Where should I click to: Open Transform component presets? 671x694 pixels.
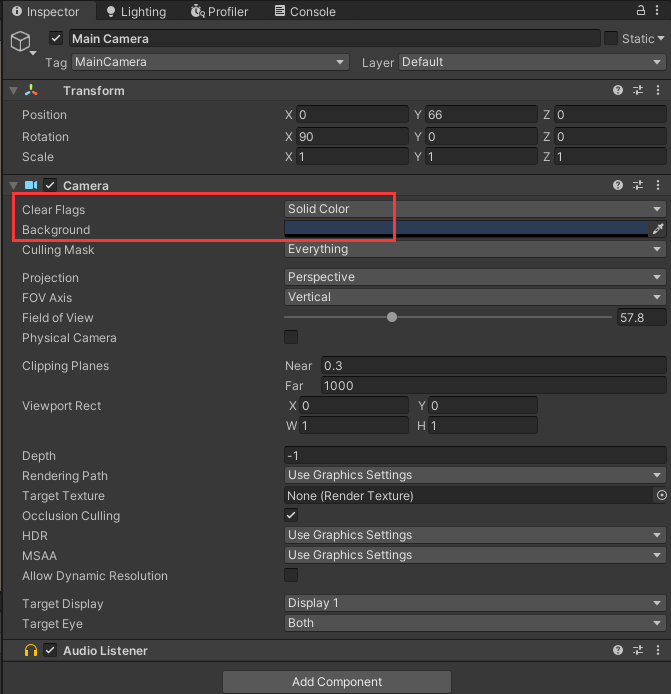pyautogui.click(x=638, y=90)
